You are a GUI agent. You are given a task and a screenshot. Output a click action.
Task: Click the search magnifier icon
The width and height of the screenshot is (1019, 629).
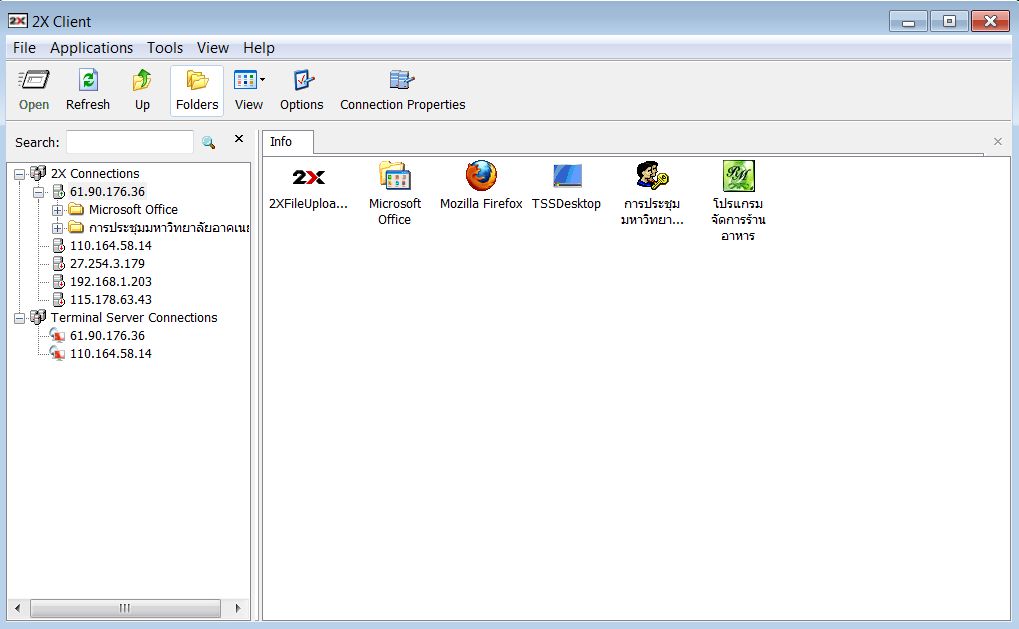[x=208, y=142]
